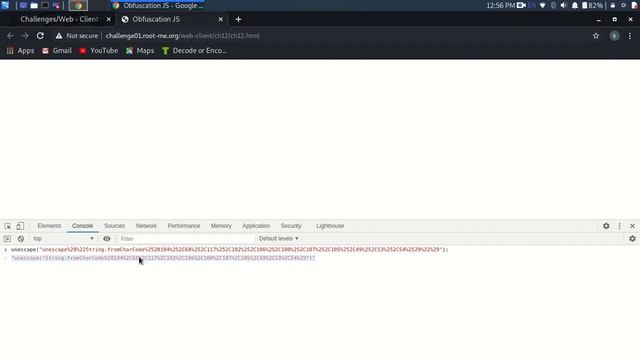Click the 12:56 PM clock
Viewport: 640px width, 360px height.
pos(500,5)
